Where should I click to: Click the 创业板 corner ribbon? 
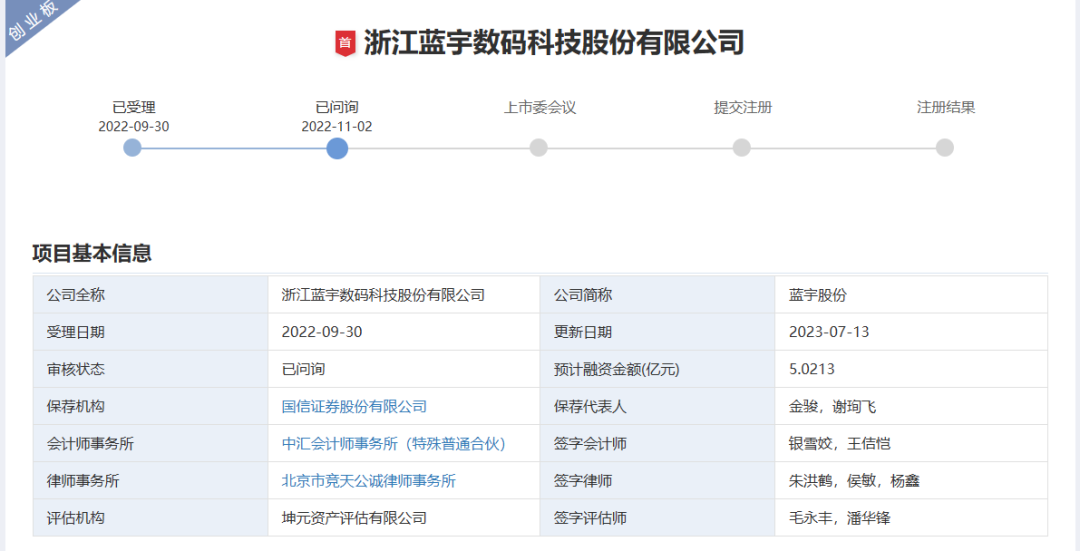tap(33, 21)
